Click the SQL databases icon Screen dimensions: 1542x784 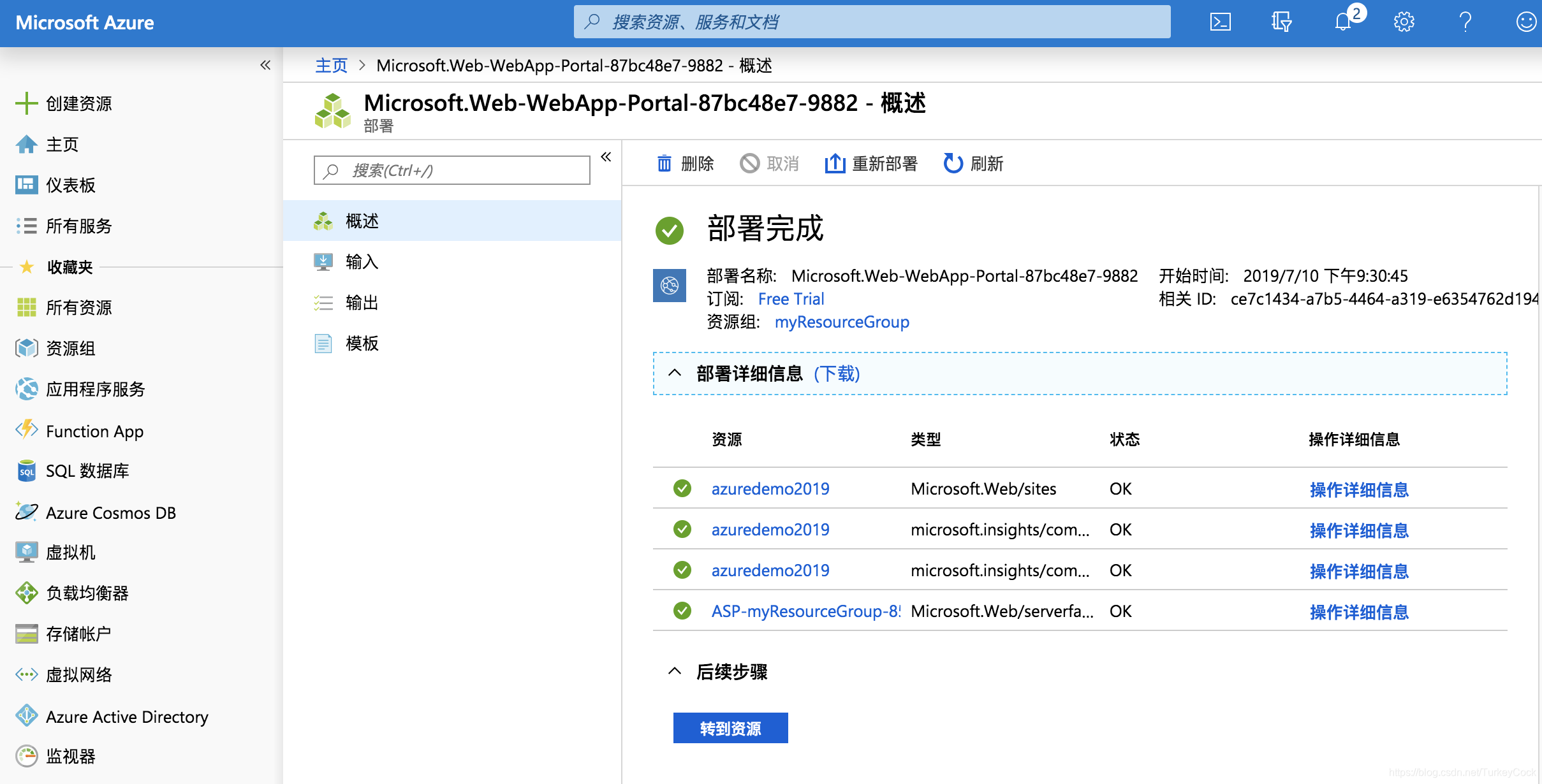click(x=26, y=471)
